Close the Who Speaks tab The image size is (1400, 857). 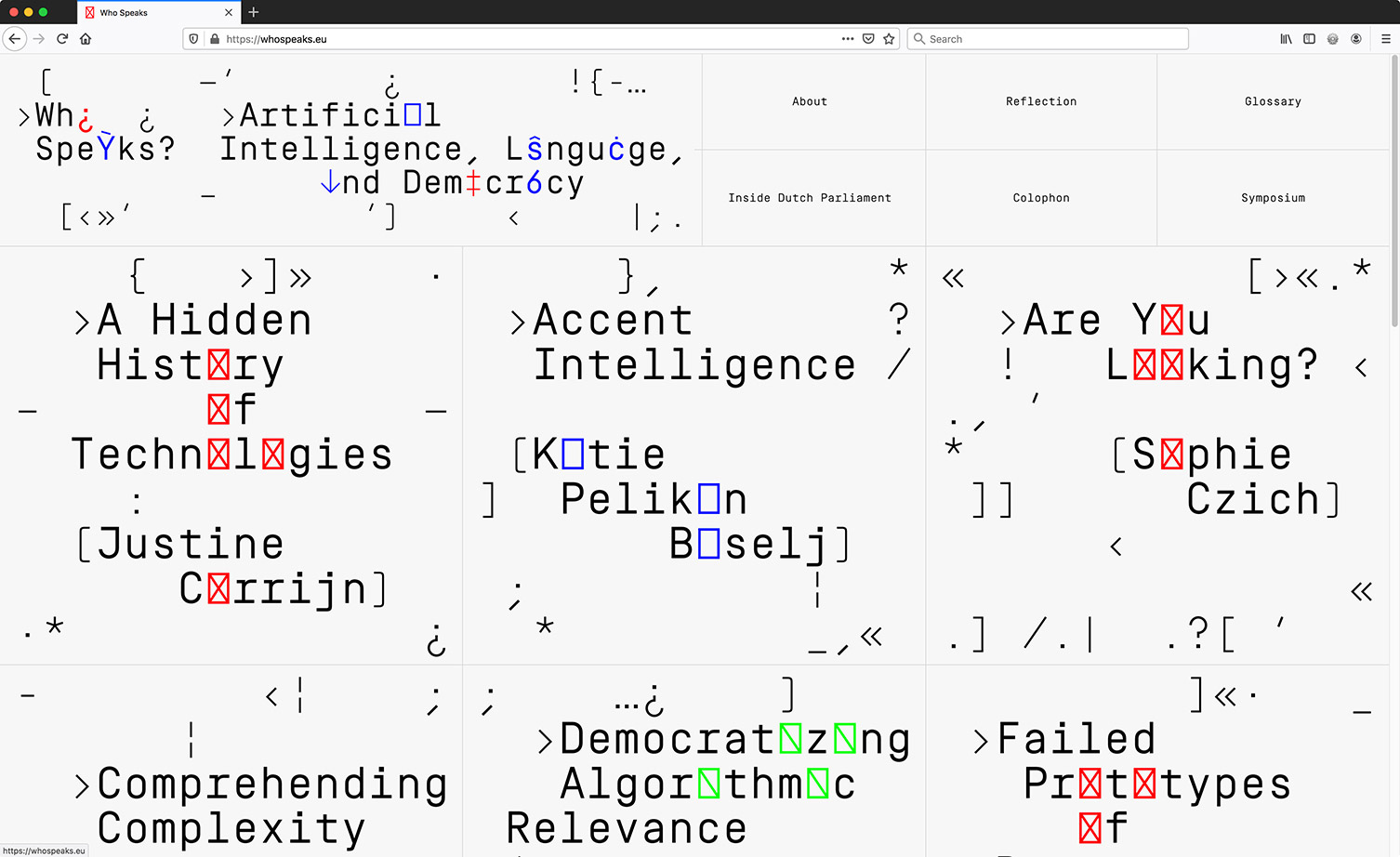[229, 12]
